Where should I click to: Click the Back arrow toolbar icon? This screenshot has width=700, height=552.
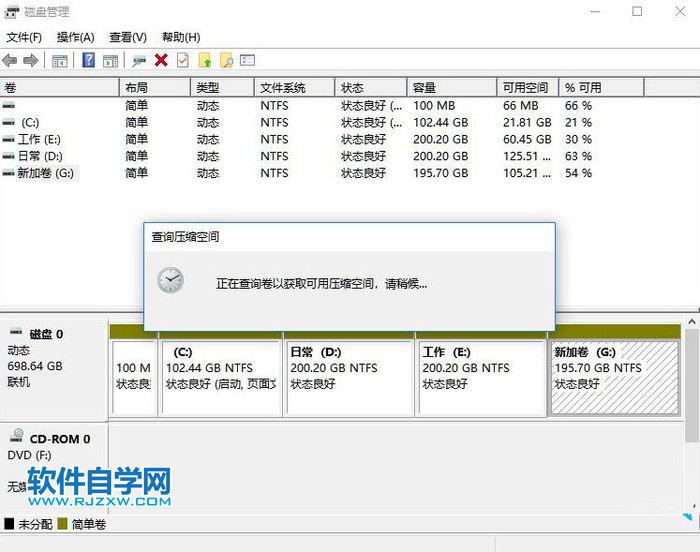coord(10,60)
